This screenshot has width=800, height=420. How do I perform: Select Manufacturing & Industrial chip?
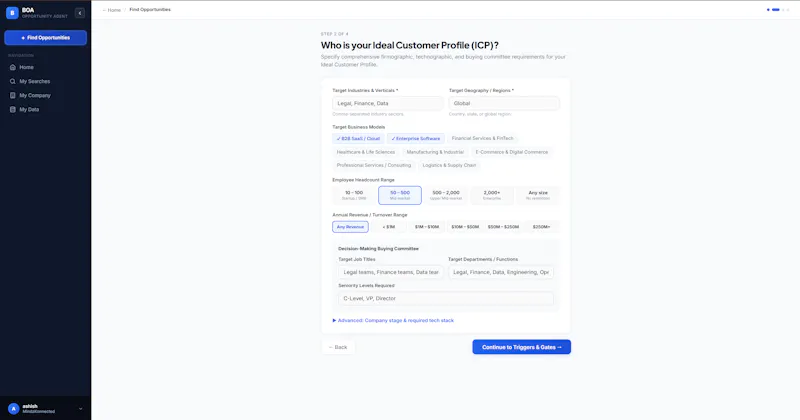tap(435, 152)
